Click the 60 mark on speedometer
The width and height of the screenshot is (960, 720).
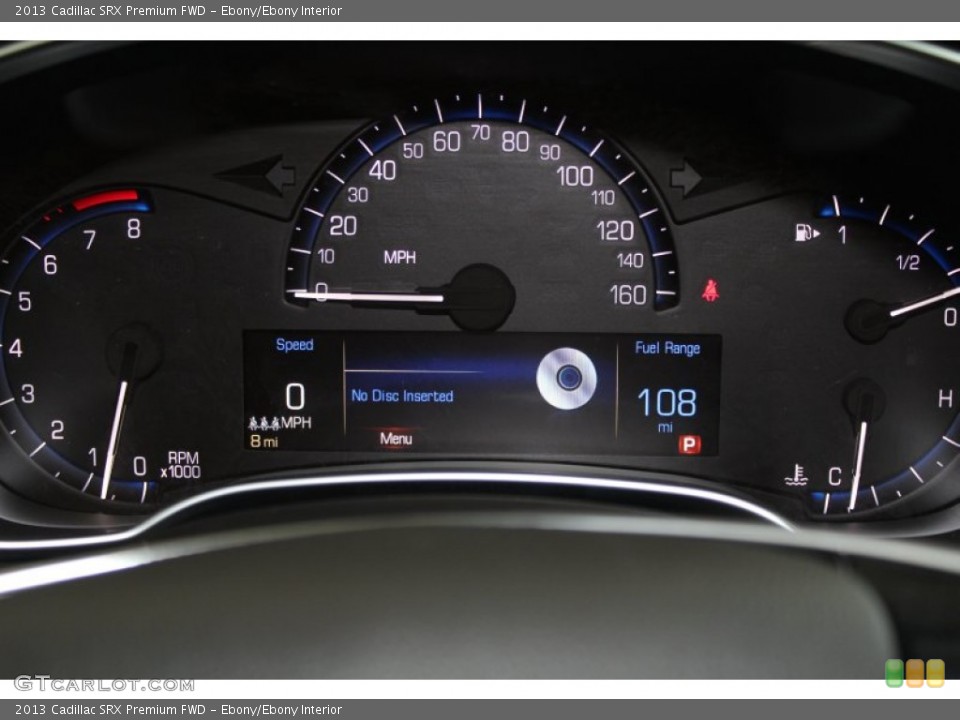pyautogui.click(x=446, y=142)
